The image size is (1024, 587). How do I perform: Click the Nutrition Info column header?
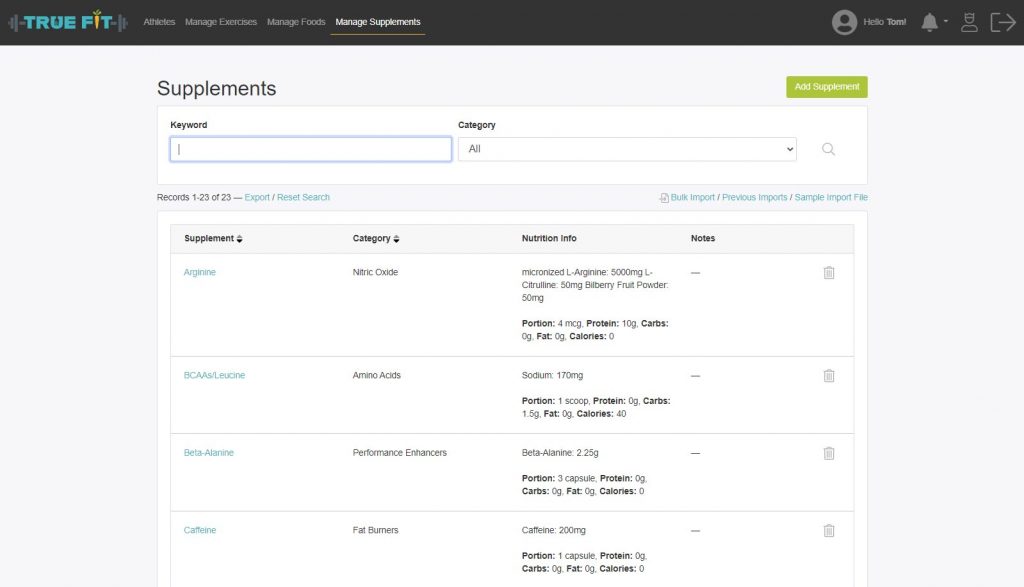[549, 238]
